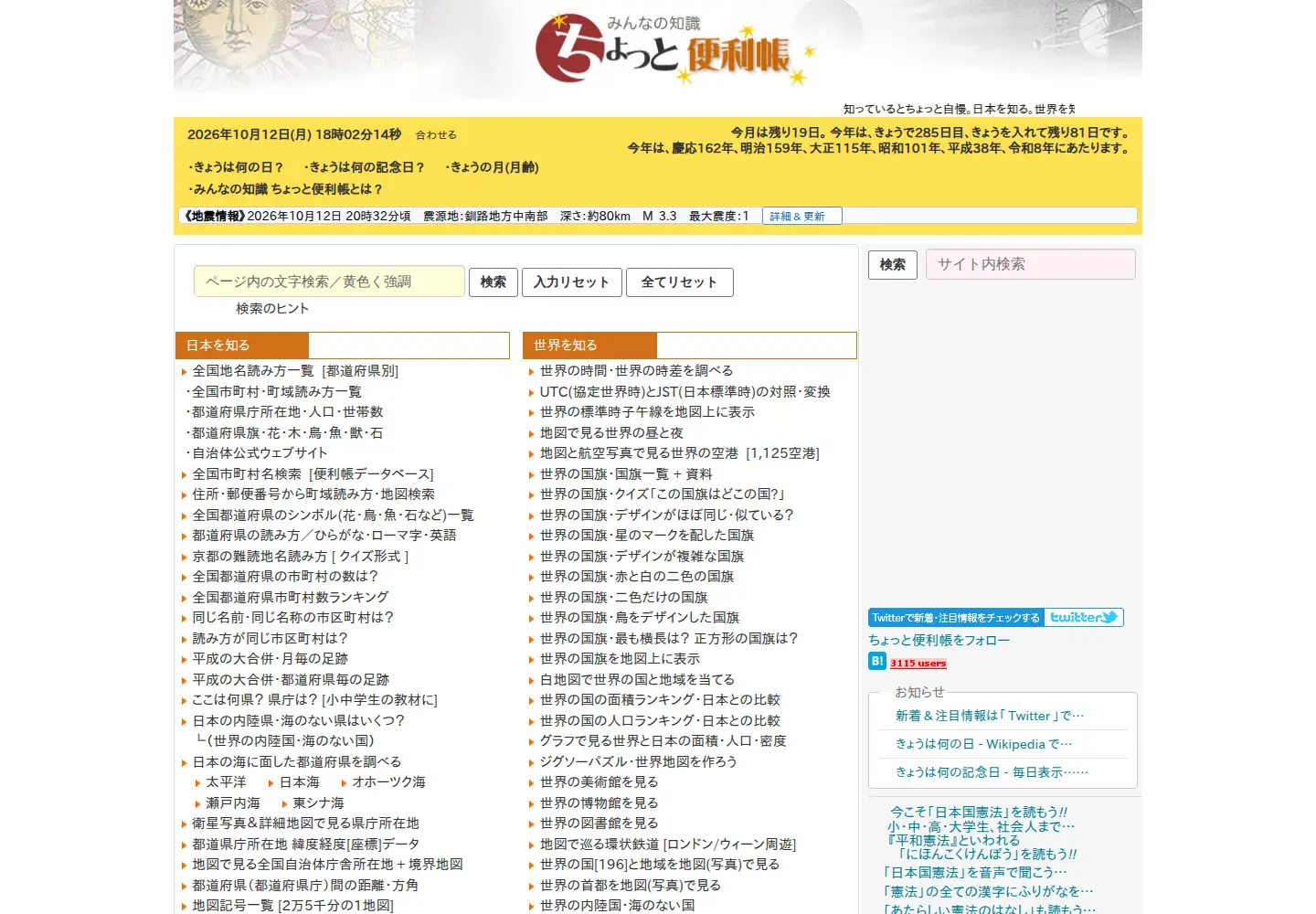Open 全国市町村名検索 [便利帳データベース] link
This screenshot has height=914, width=1316.
point(313,474)
